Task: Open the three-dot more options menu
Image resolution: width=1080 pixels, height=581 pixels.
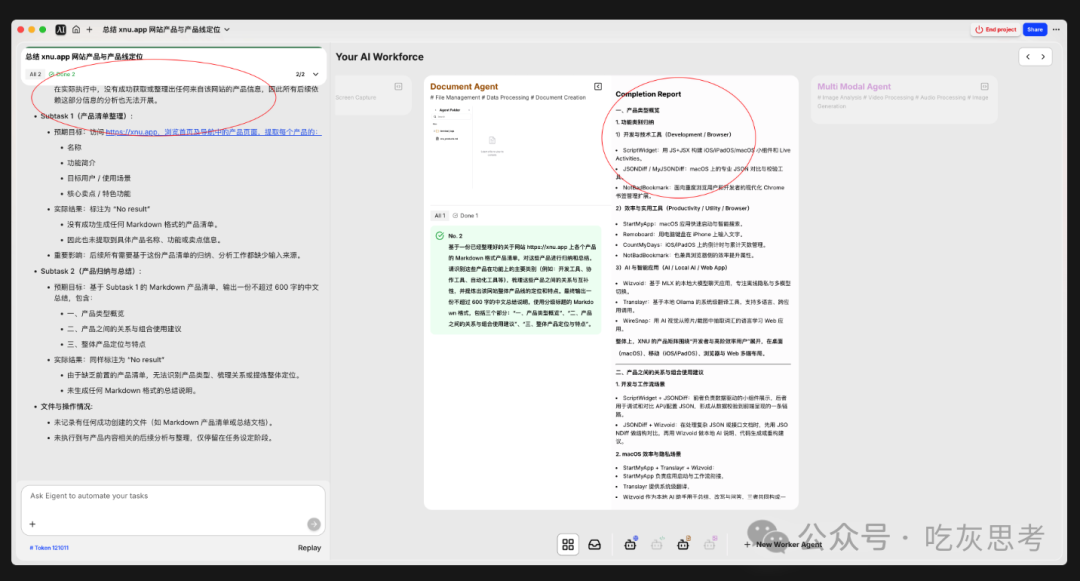Action: [1057, 30]
